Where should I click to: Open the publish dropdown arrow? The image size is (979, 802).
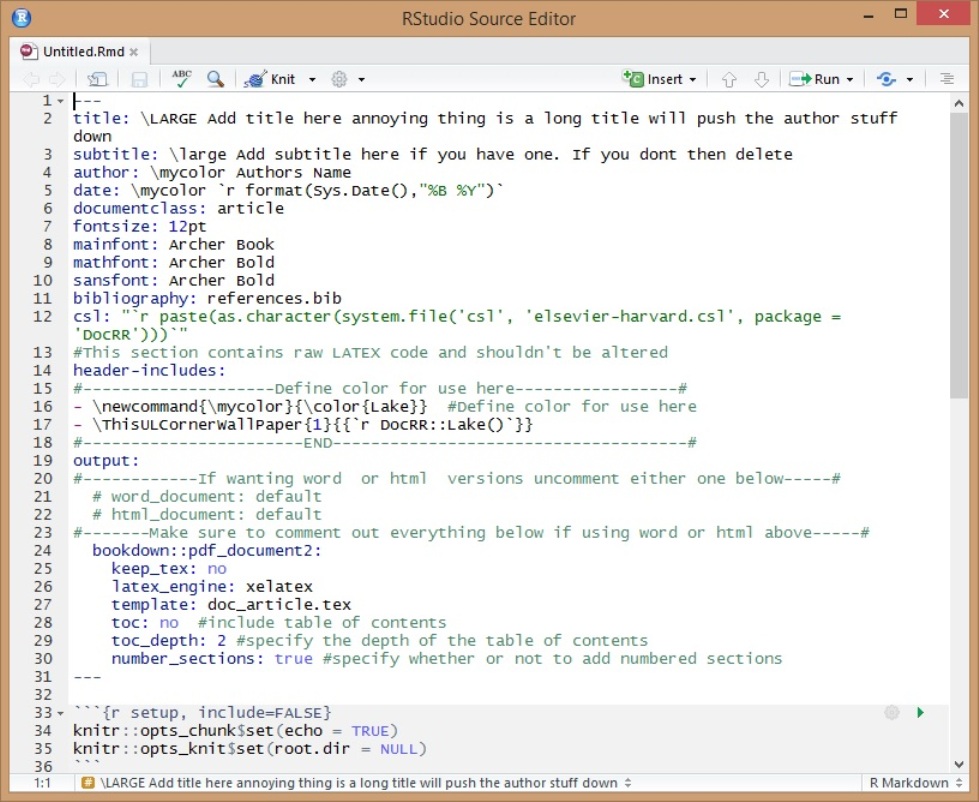click(x=910, y=80)
